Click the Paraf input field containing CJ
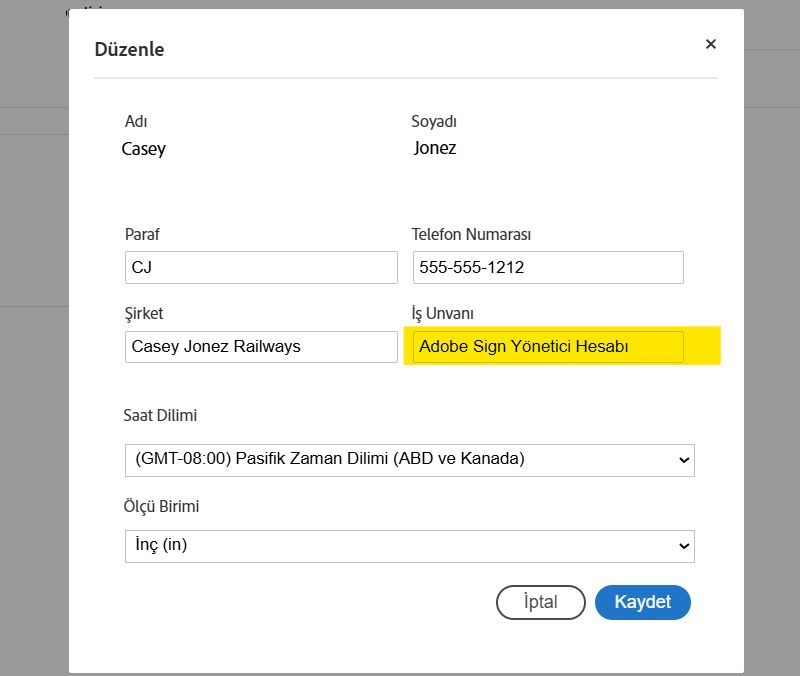This screenshot has width=800, height=676. pyautogui.click(x=261, y=267)
